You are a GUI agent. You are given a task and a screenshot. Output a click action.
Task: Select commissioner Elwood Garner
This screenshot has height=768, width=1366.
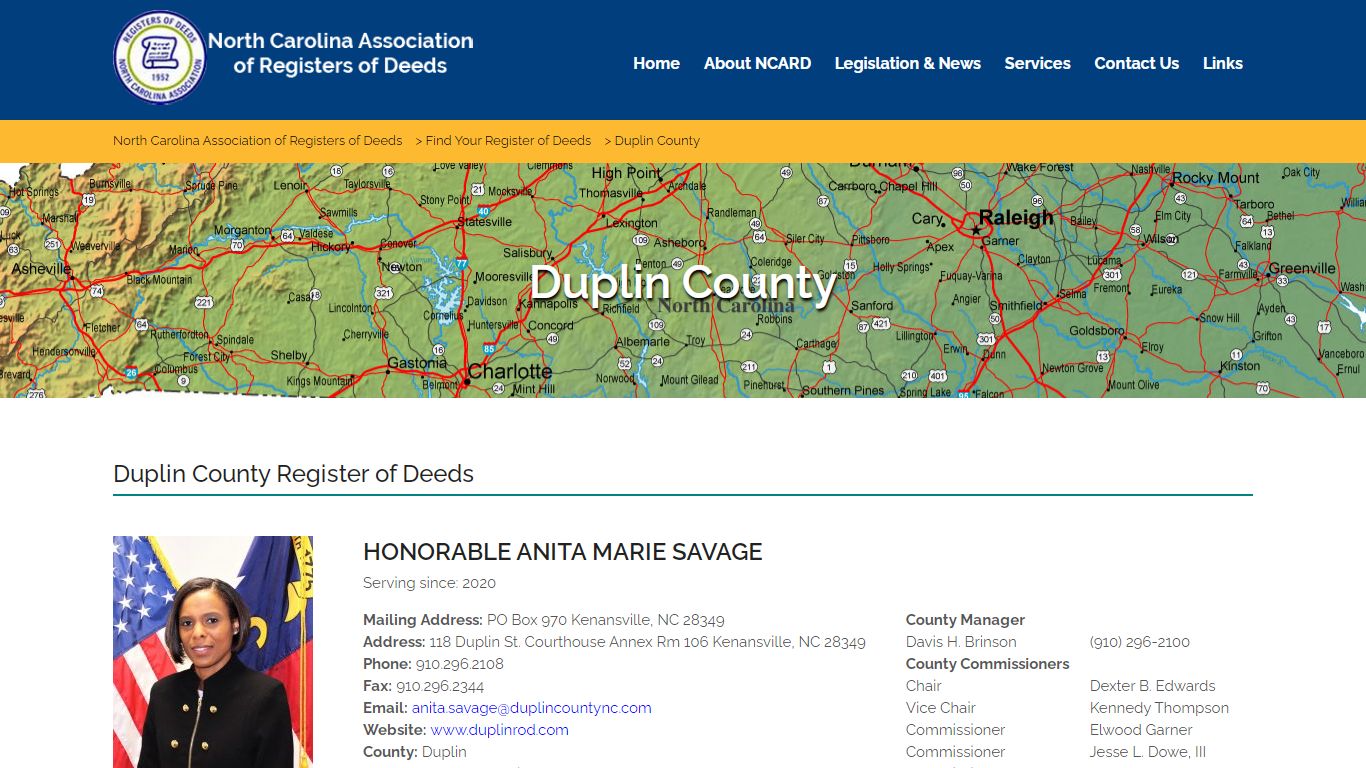1141,730
